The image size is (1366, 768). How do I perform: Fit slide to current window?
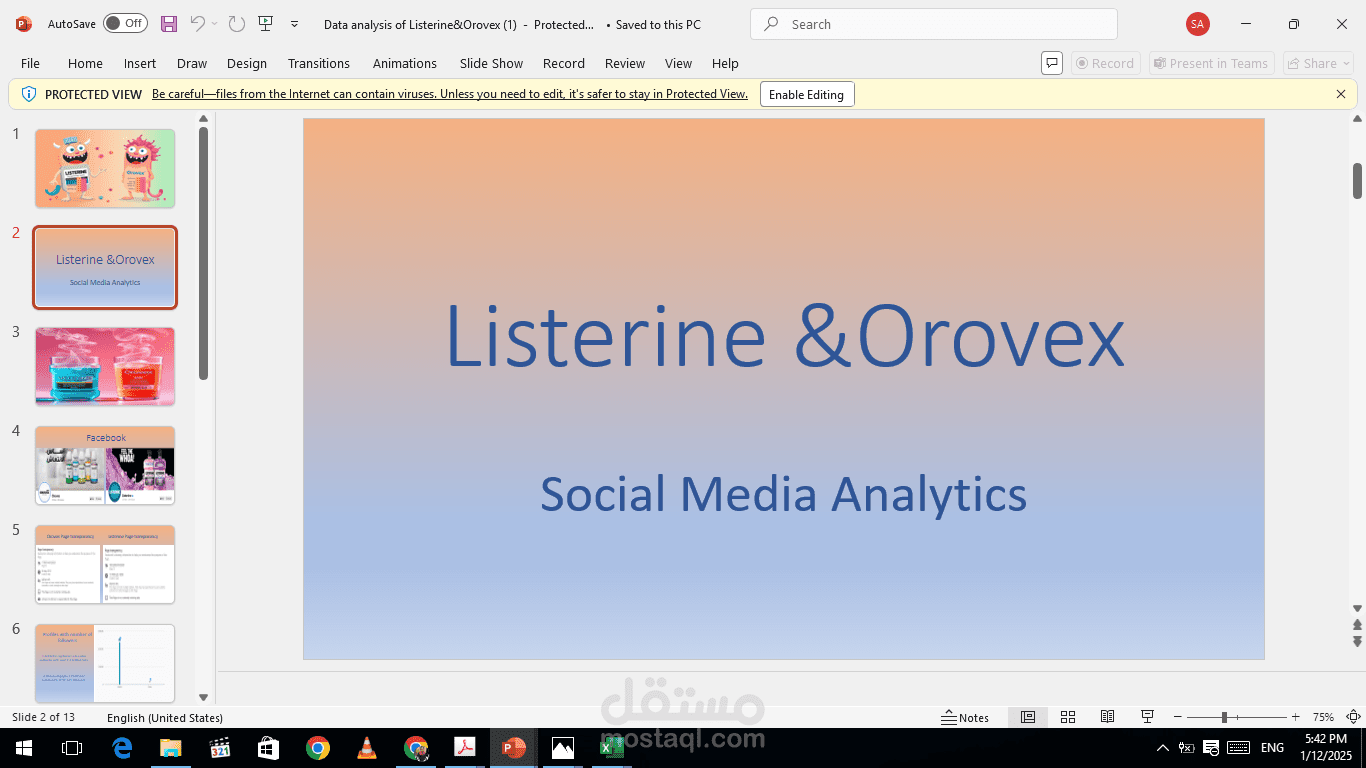1353,717
